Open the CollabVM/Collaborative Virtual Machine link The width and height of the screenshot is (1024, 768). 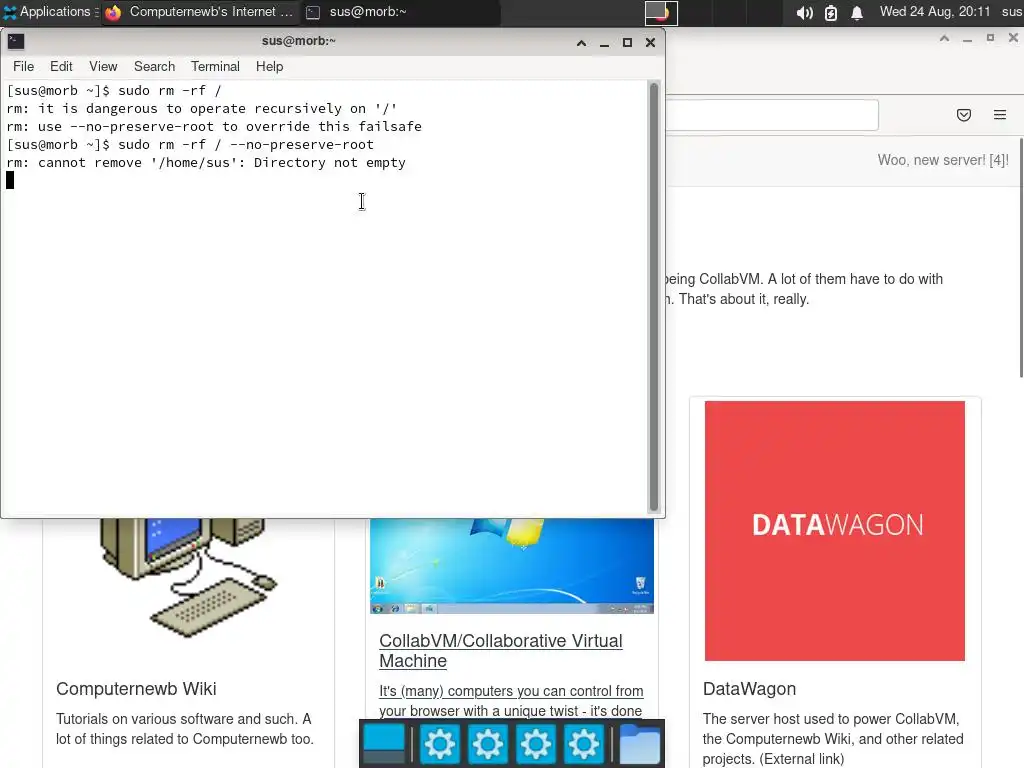[500, 650]
